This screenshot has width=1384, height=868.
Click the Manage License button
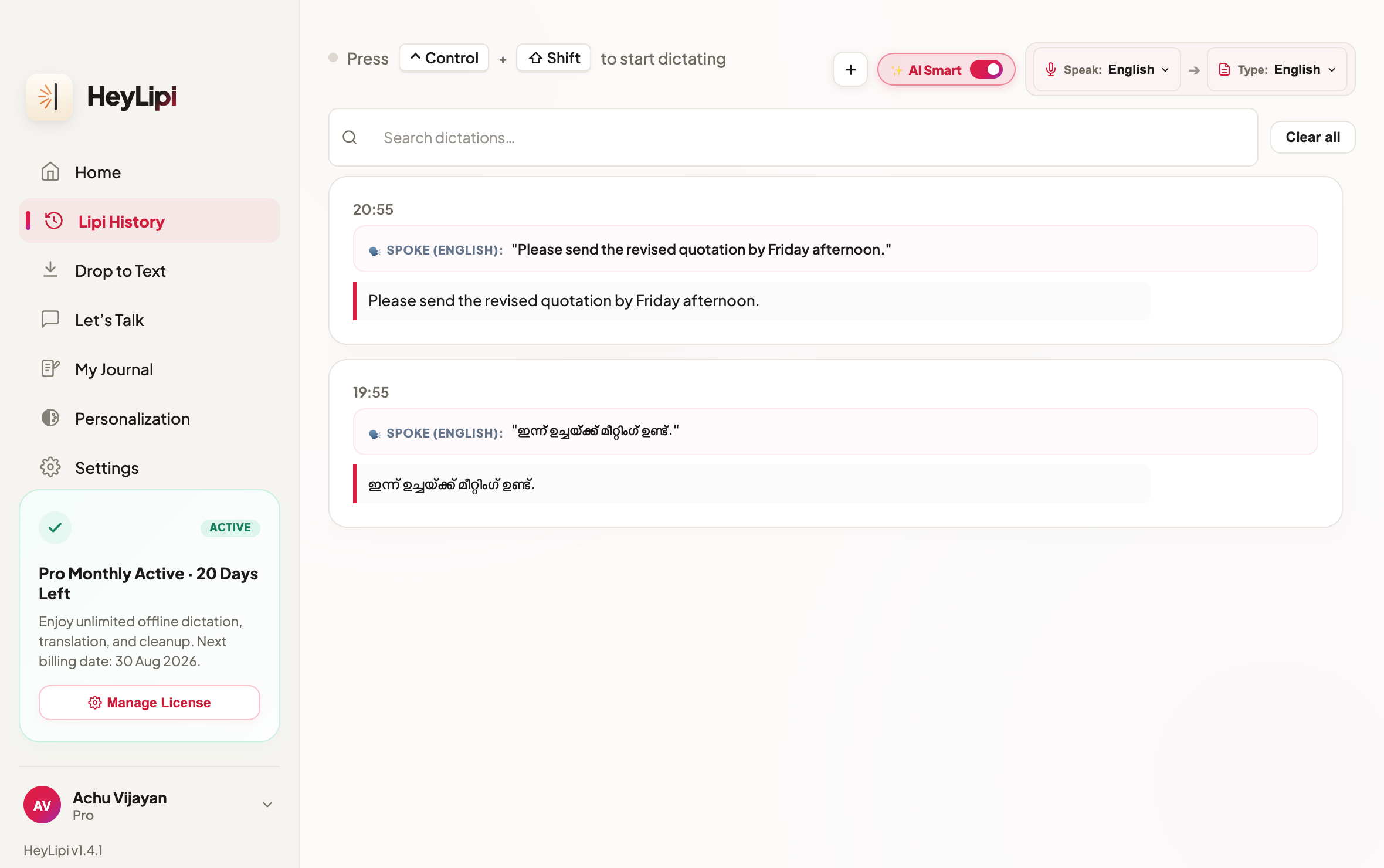(x=150, y=703)
